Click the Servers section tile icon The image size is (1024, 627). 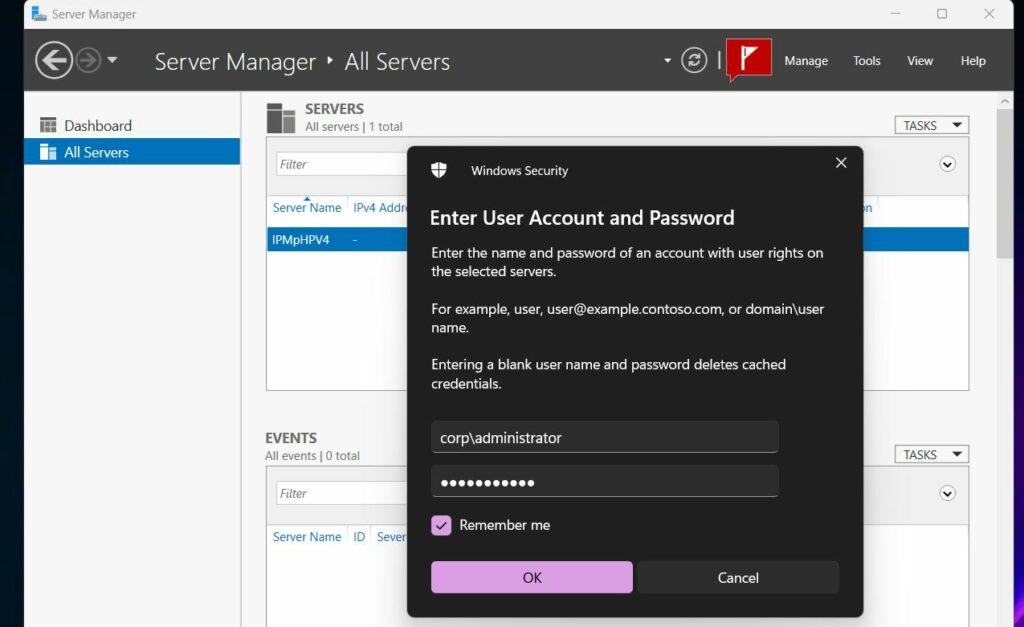click(x=281, y=118)
